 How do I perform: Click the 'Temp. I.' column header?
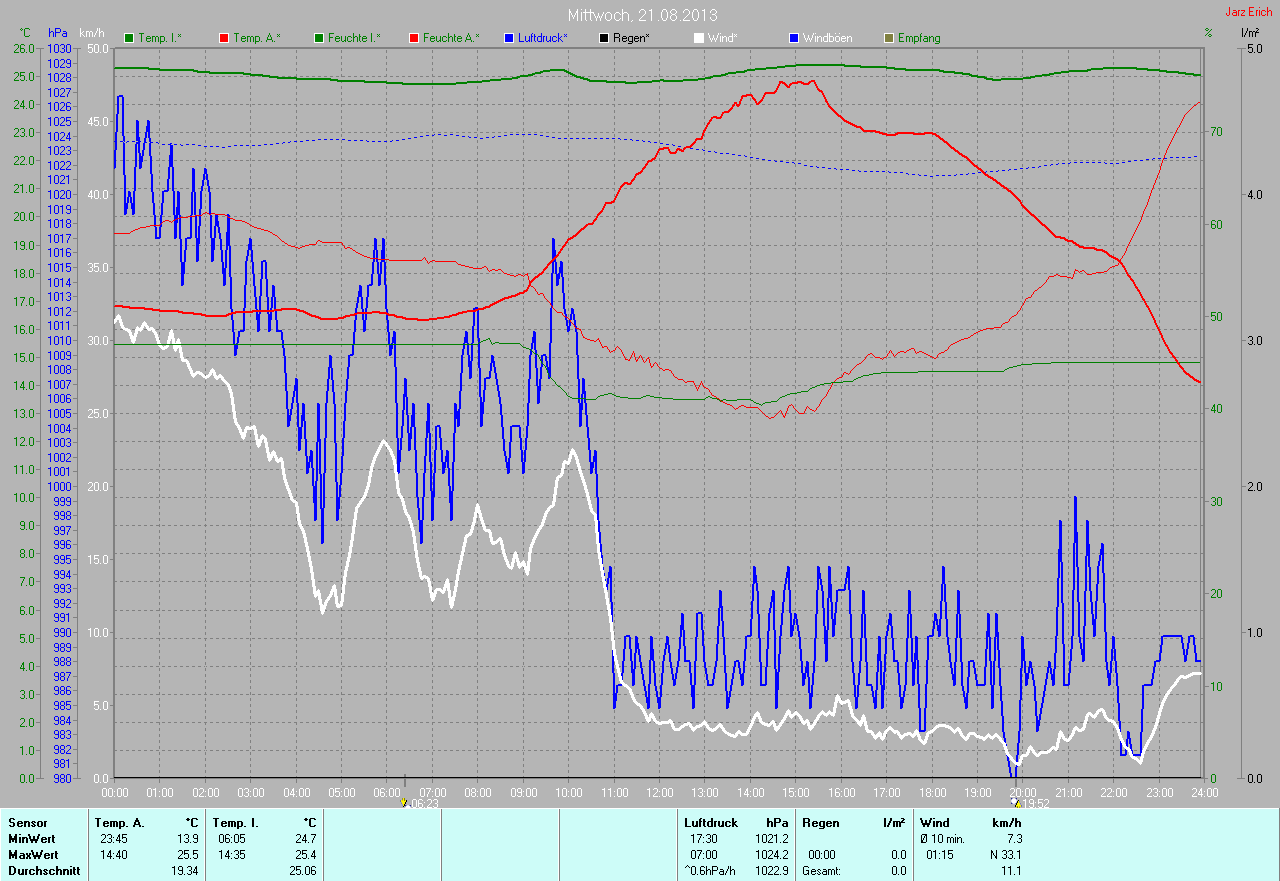[236, 823]
